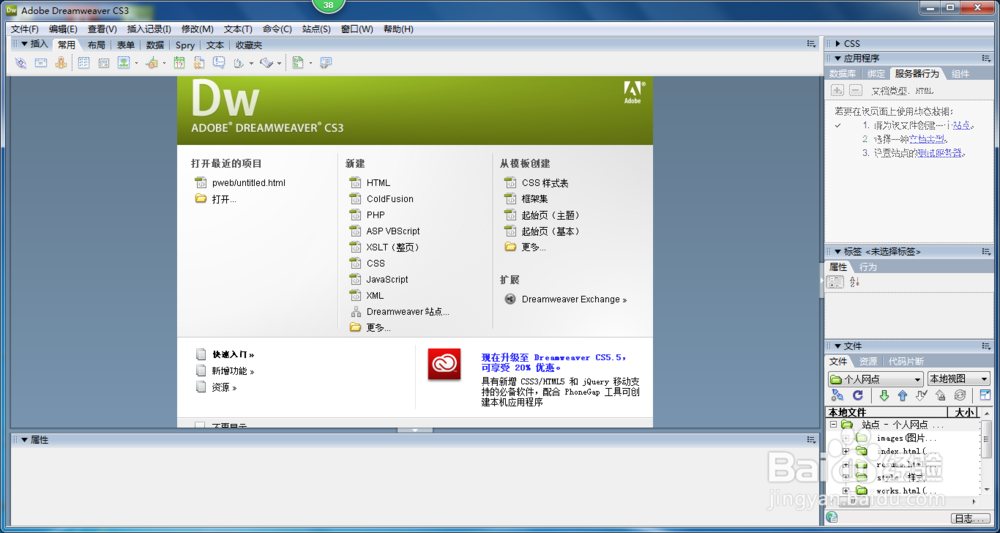Open the 文件(F) menu
Viewport: 1000px width, 533px height.
pos(24,29)
